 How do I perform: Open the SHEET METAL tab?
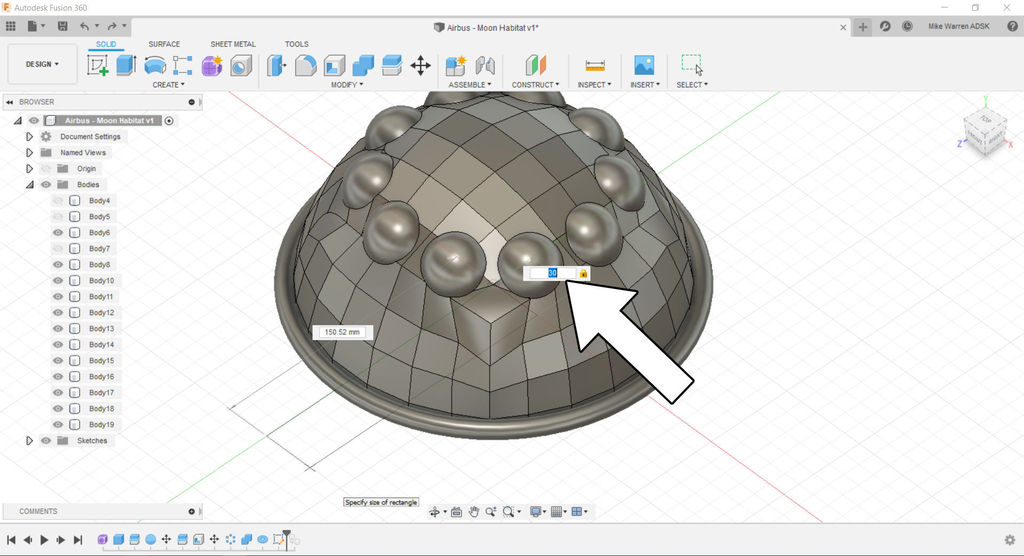tap(233, 44)
